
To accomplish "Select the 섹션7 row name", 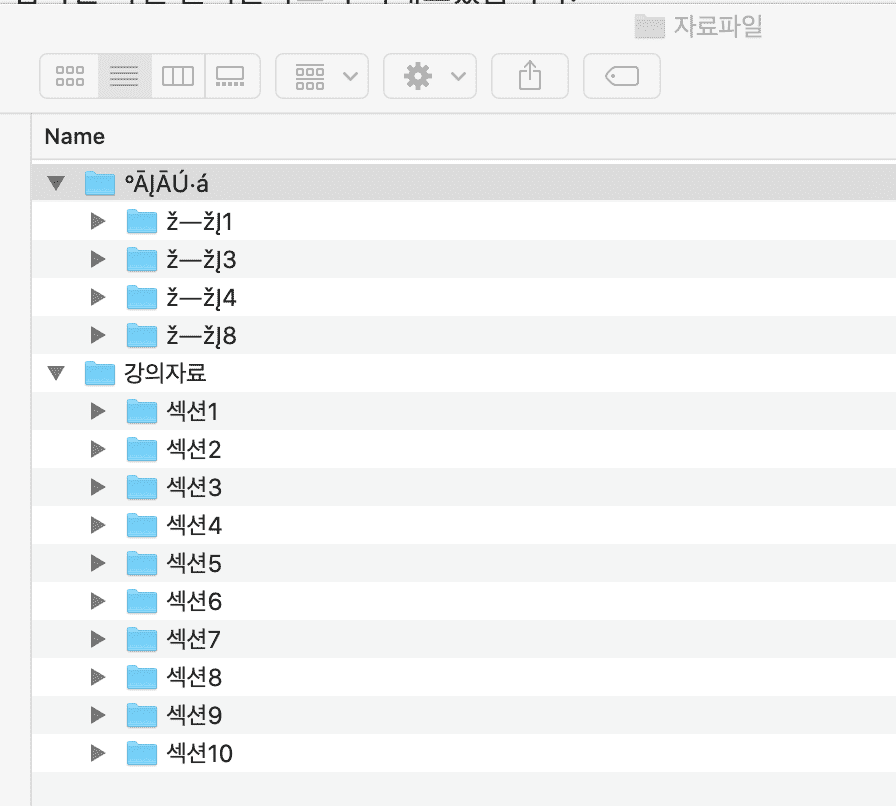I will pyautogui.click(x=194, y=639).
